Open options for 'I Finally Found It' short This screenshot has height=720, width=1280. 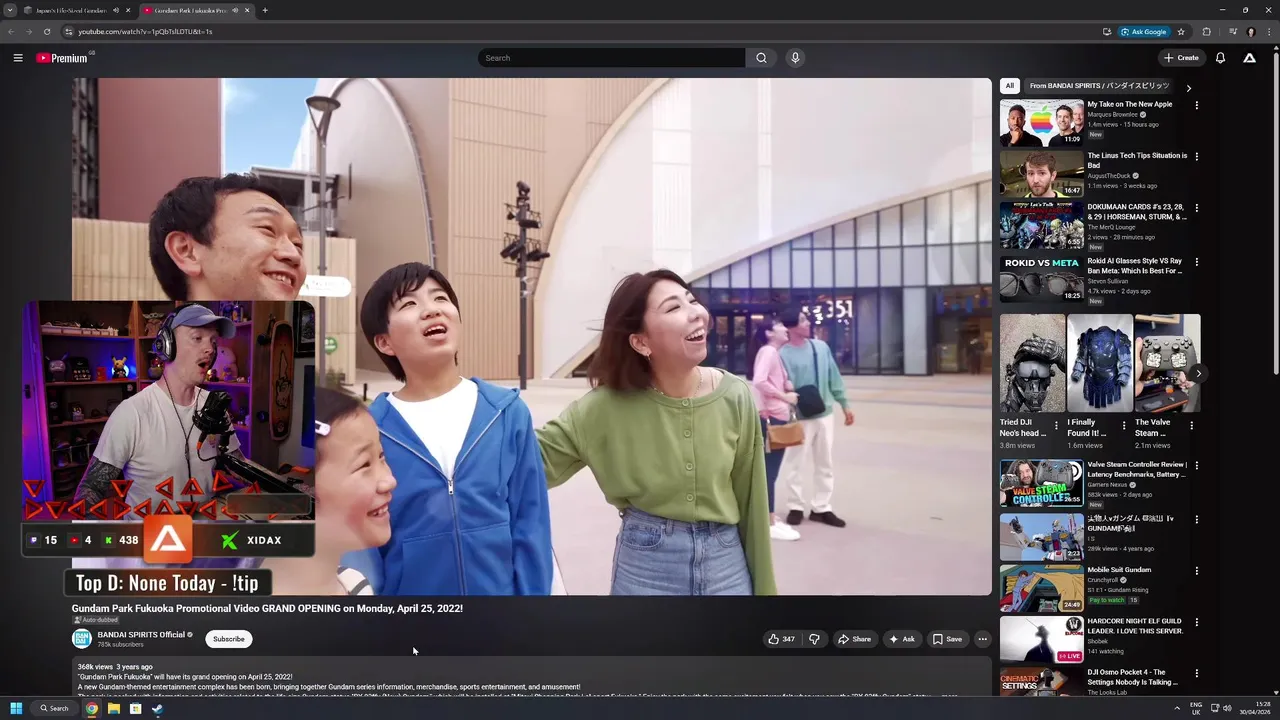coord(1123,425)
